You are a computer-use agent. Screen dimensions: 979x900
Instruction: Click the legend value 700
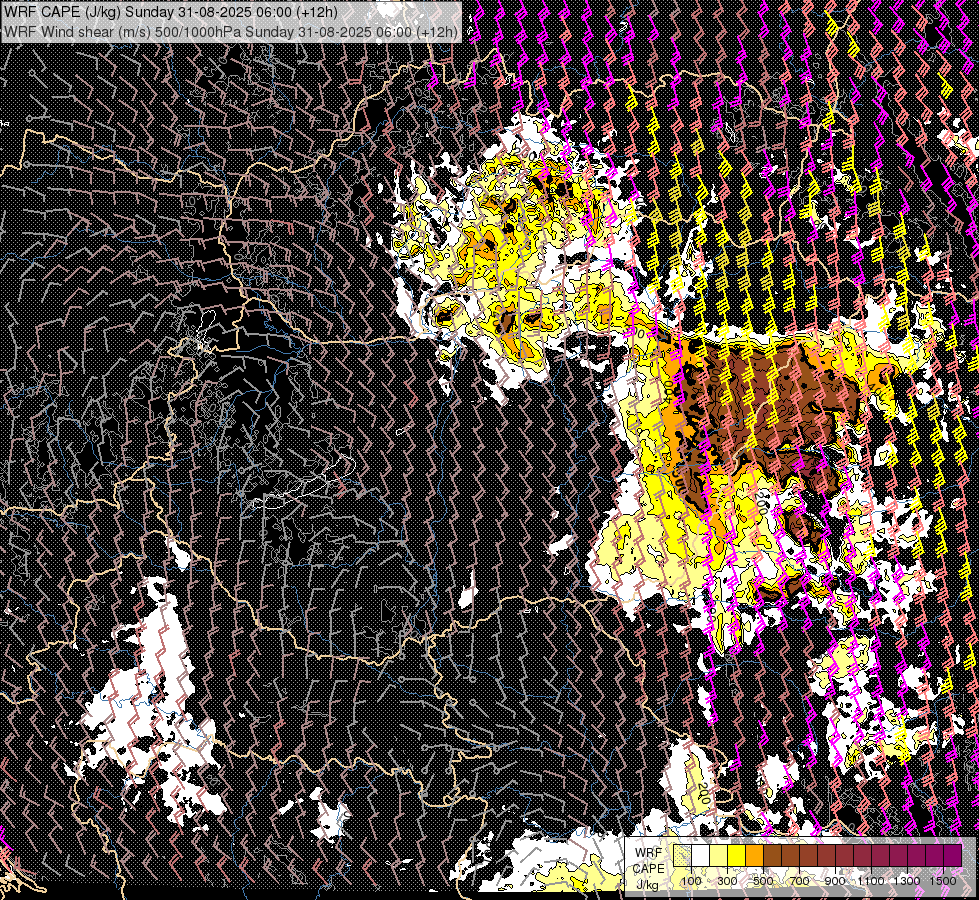pyautogui.click(x=800, y=881)
